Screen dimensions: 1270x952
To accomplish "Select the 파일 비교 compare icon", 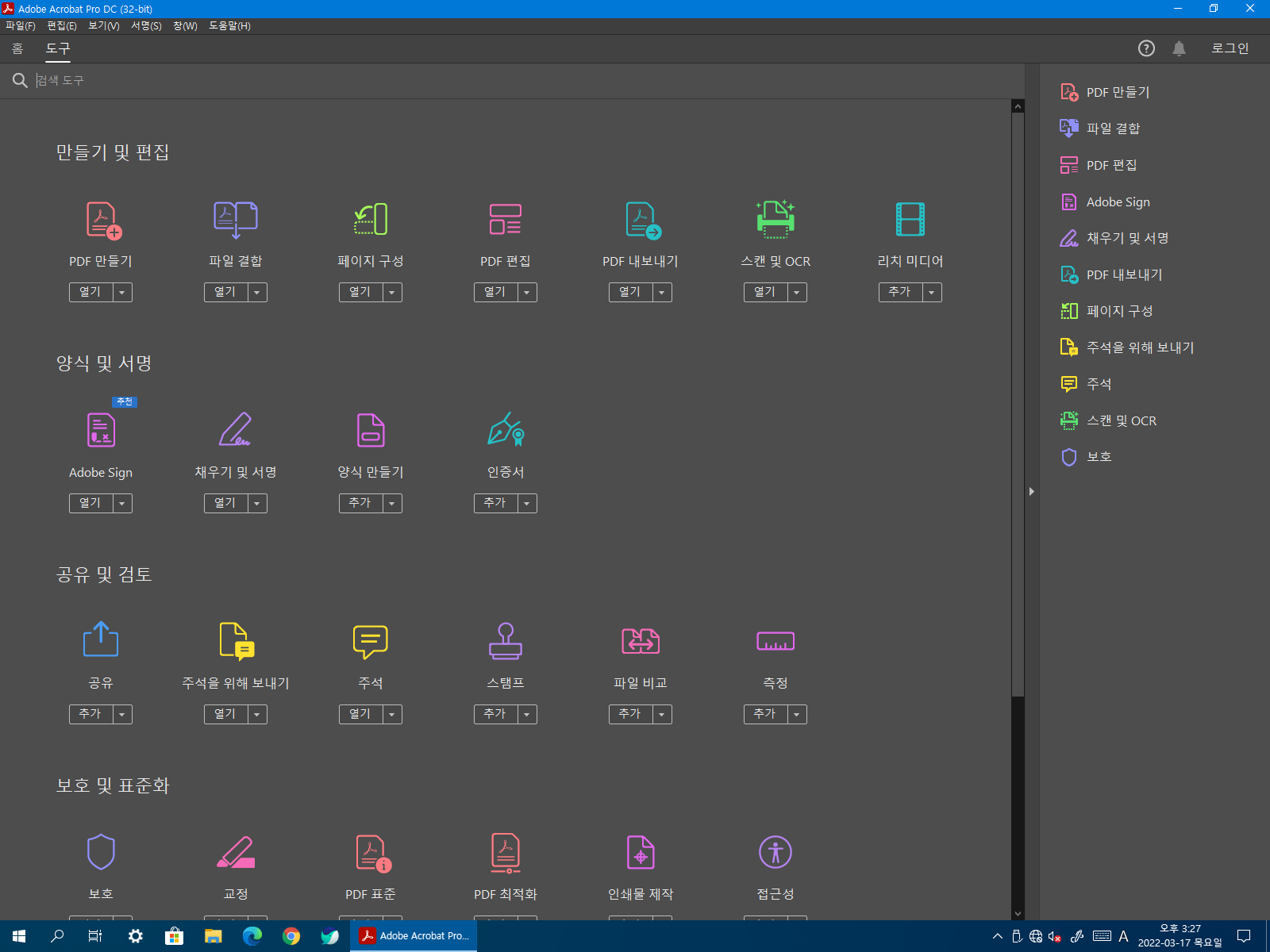I will [x=641, y=641].
